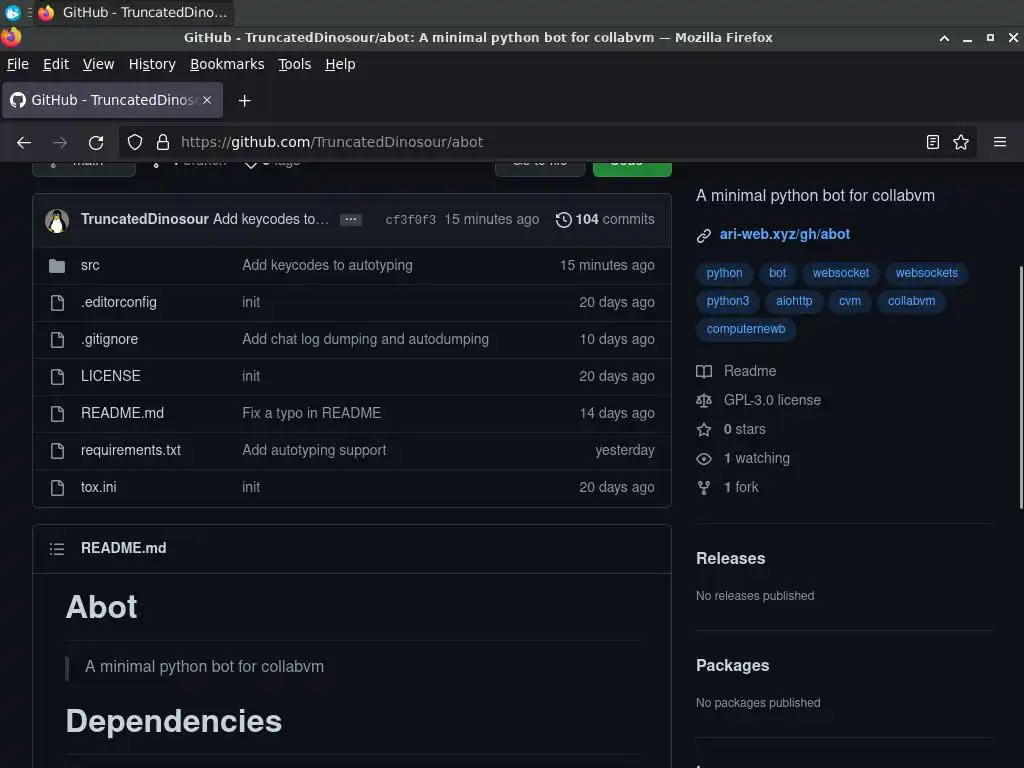Image resolution: width=1024 pixels, height=768 pixels.
Task: Reload the GitHub page
Action: [96, 142]
